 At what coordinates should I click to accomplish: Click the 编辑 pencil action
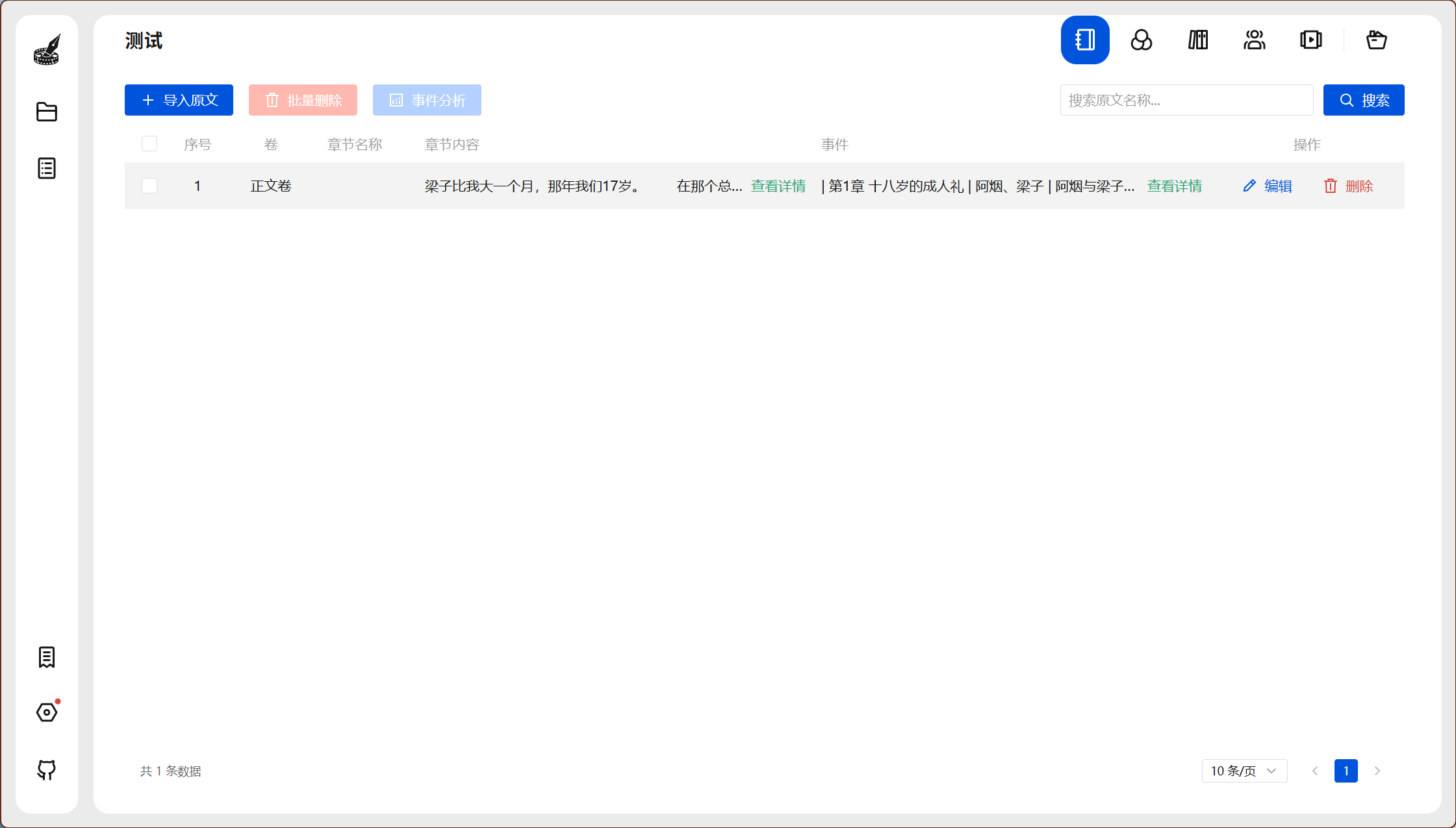coord(1268,186)
